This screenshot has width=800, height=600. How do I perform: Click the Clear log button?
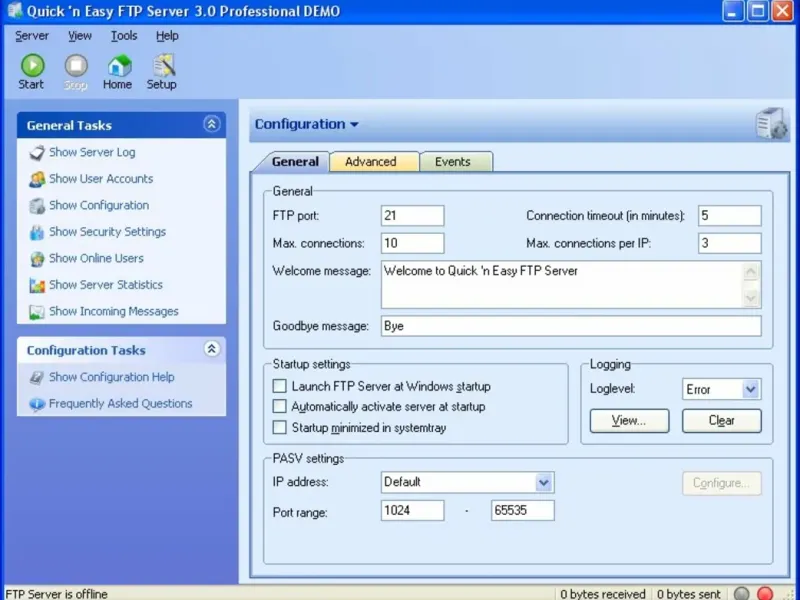click(x=721, y=421)
